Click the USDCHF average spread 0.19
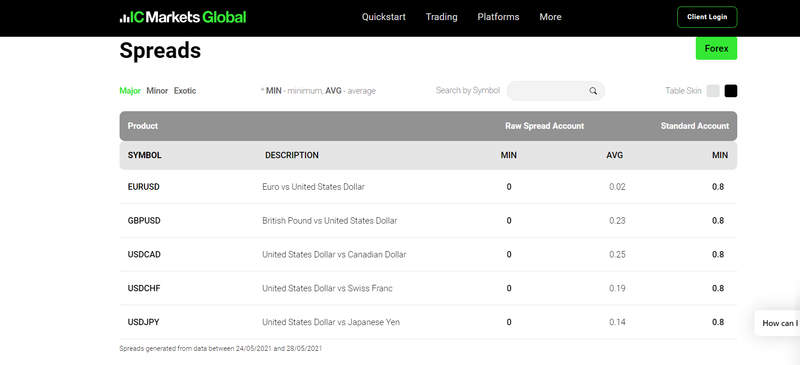 point(617,288)
